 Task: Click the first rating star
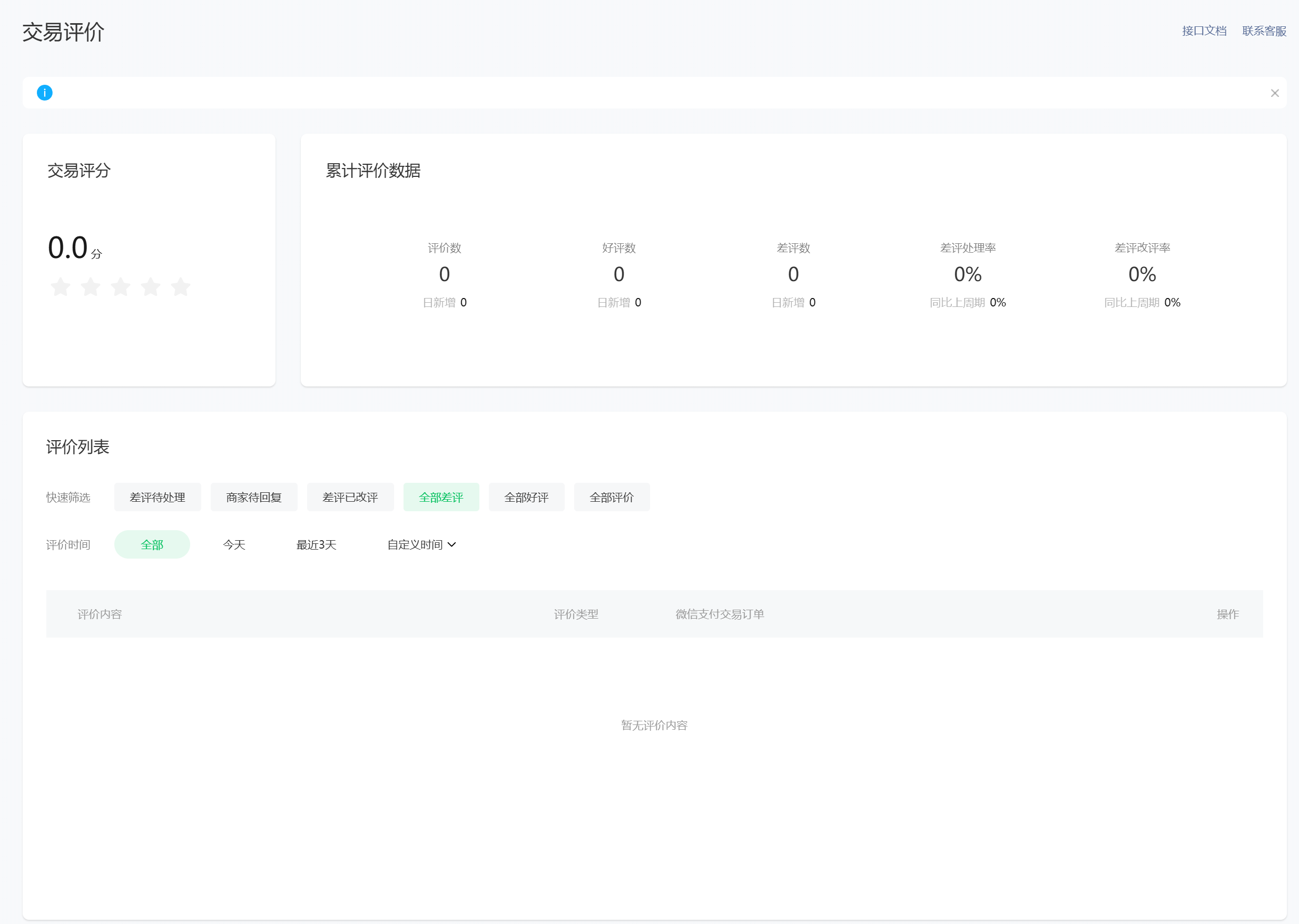point(61,287)
